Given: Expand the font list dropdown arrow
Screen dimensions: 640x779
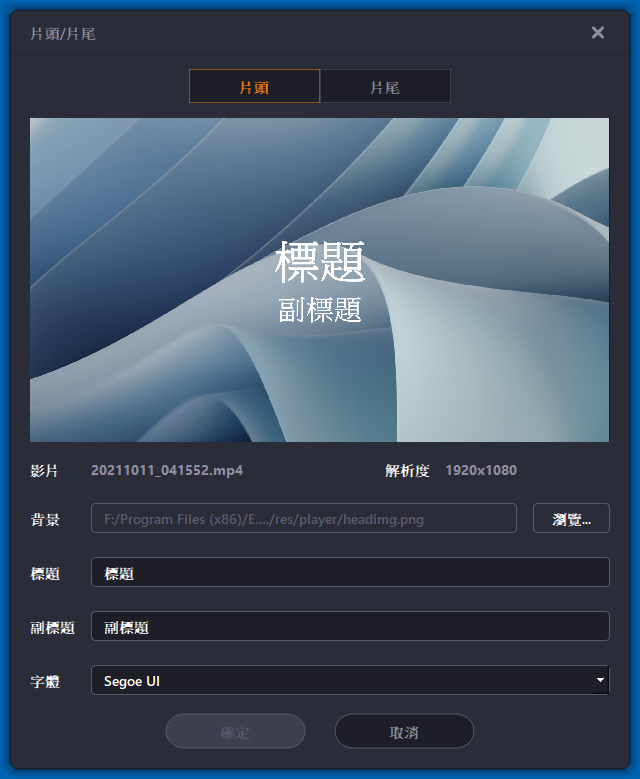Looking at the screenshot, I should pyautogui.click(x=601, y=680).
